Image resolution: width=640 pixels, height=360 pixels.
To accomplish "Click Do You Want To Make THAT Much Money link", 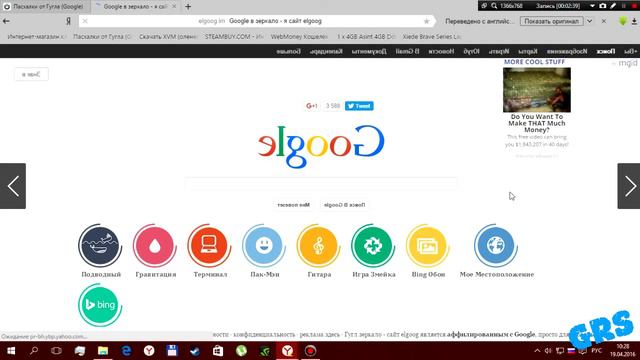I will 537,123.
